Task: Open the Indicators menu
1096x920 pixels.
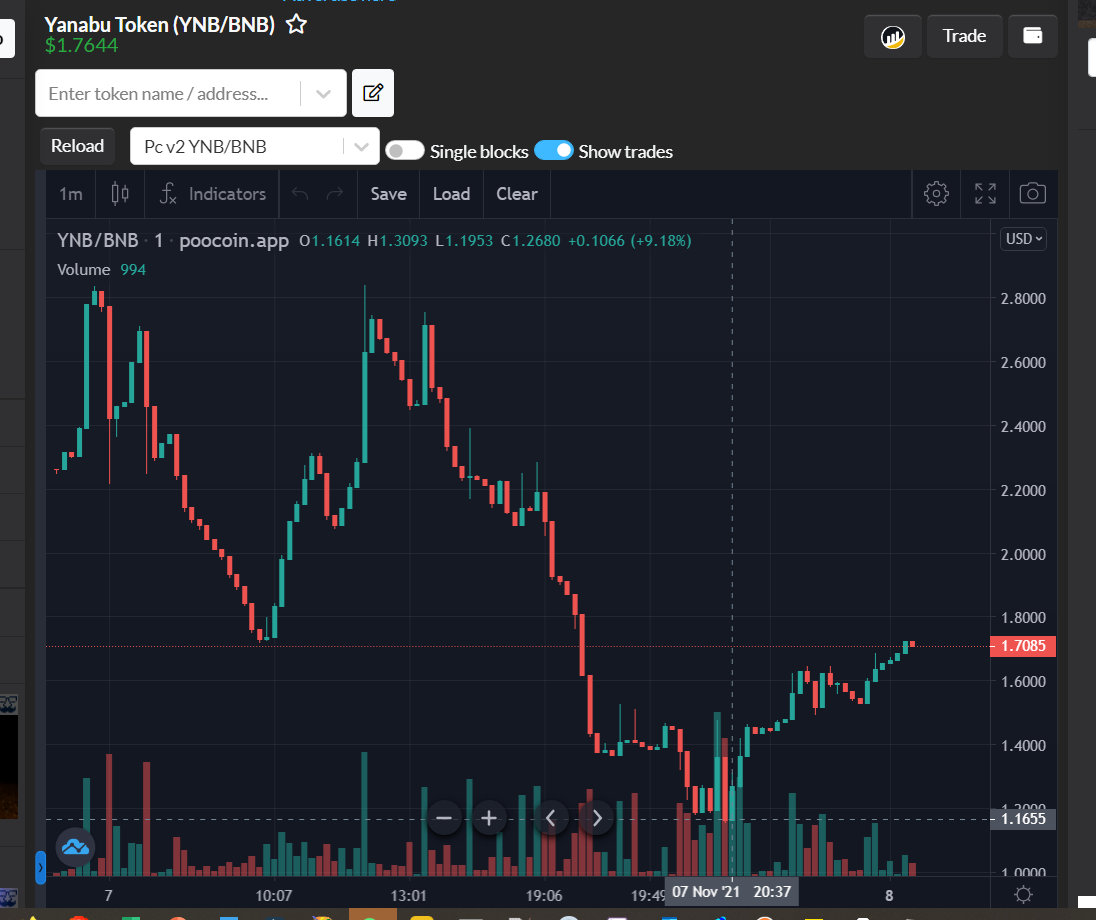Action: pos(212,194)
